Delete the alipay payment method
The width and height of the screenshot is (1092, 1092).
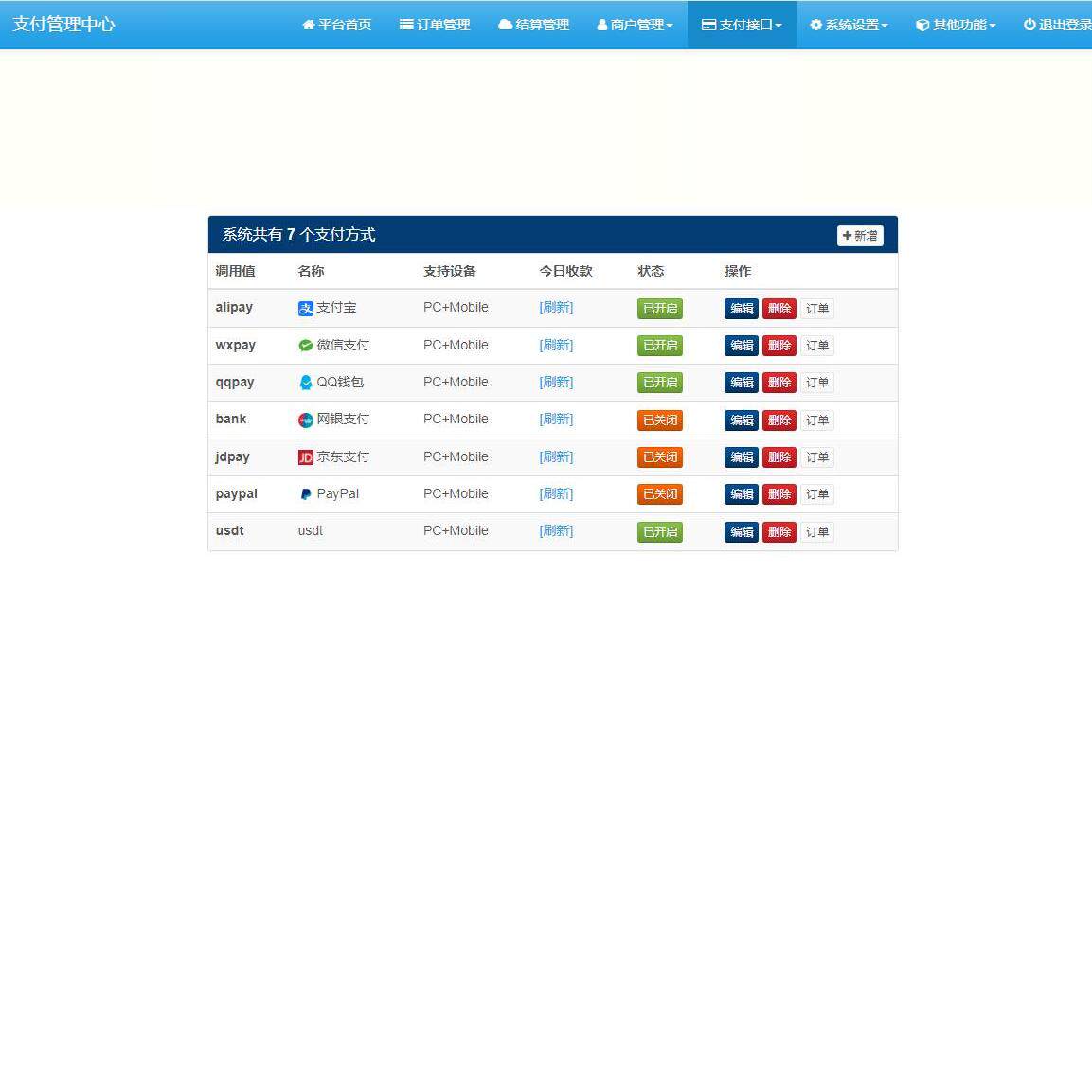779,309
